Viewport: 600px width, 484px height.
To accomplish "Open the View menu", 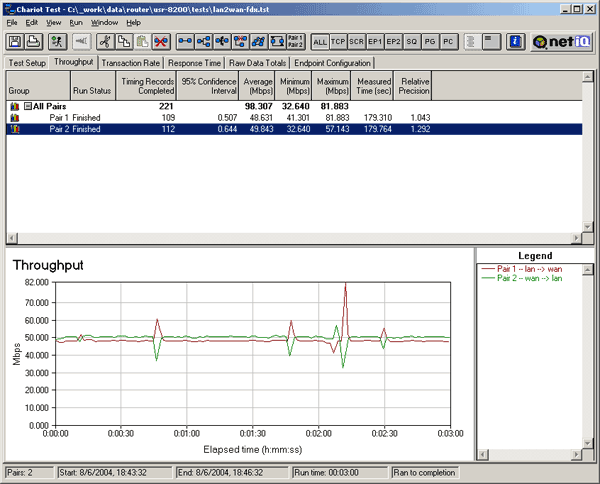I will point(54,23).
